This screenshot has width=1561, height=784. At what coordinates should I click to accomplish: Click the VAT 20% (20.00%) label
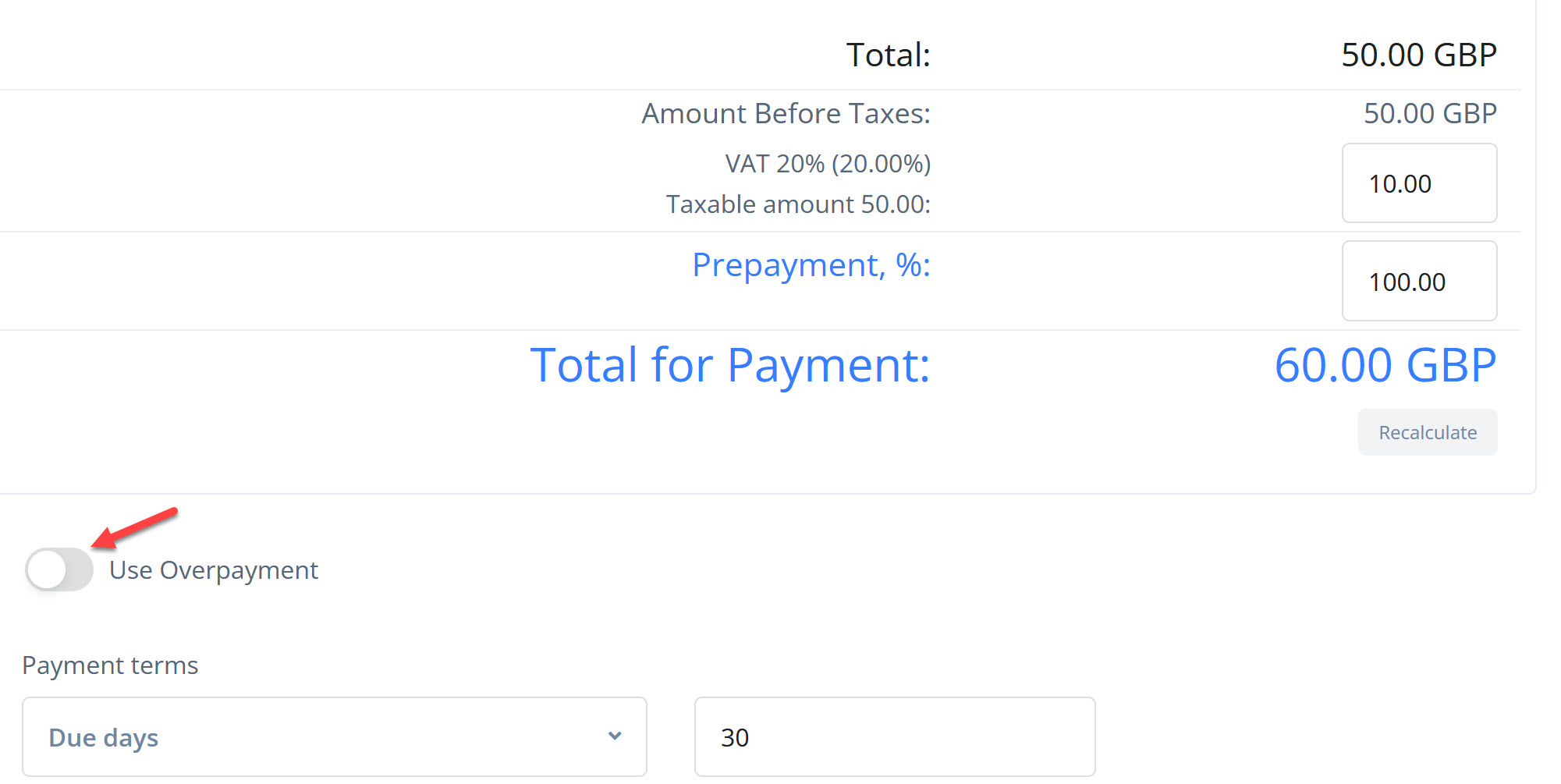tap(828, 164)
